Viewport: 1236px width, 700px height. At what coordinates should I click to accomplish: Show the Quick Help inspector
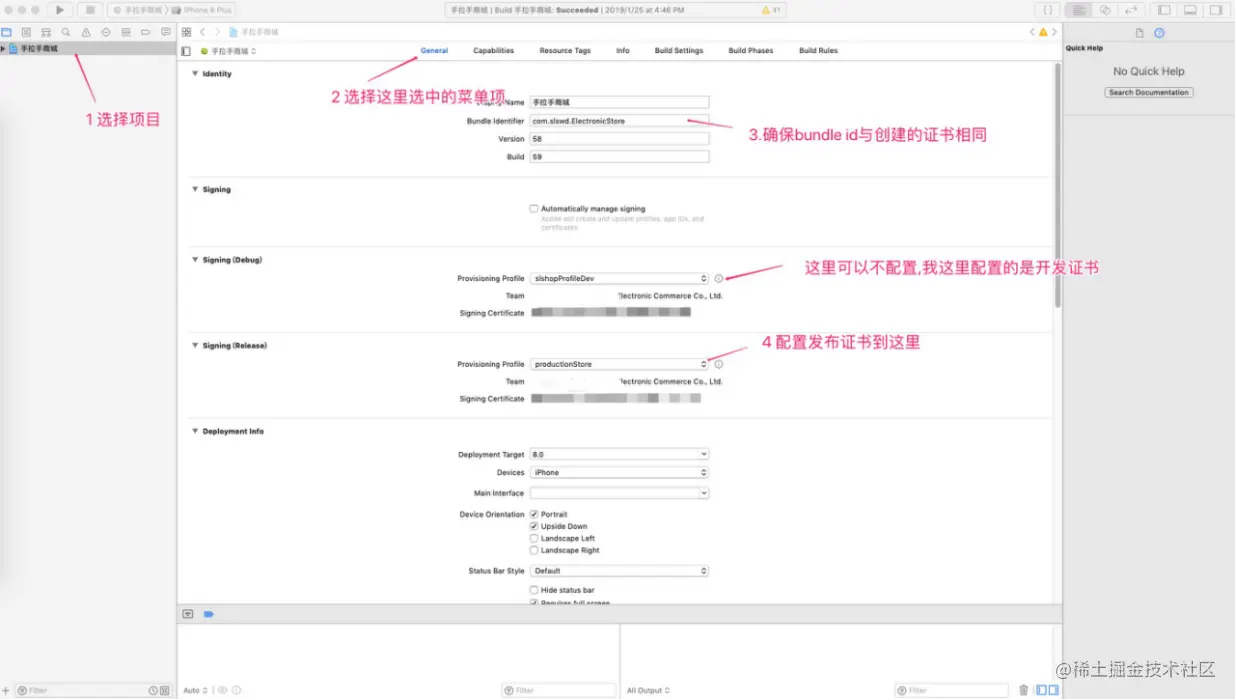[1159, 33]
